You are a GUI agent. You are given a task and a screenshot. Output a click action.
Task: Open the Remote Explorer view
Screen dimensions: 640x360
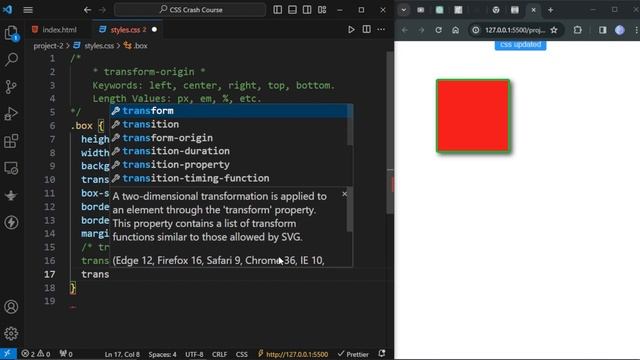[11, 168]
